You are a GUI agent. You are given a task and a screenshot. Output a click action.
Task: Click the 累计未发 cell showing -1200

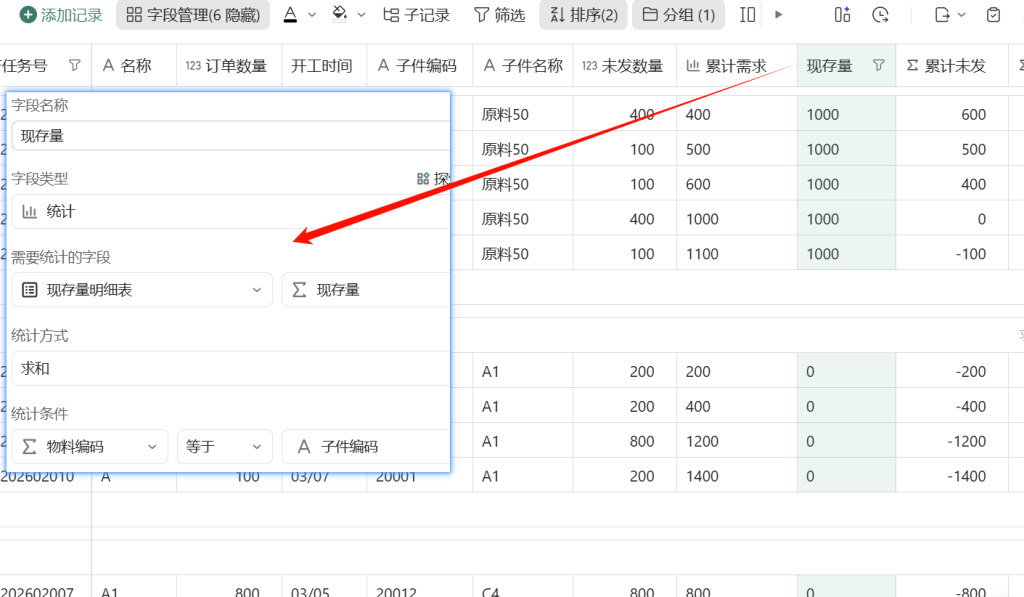[952, 442]
